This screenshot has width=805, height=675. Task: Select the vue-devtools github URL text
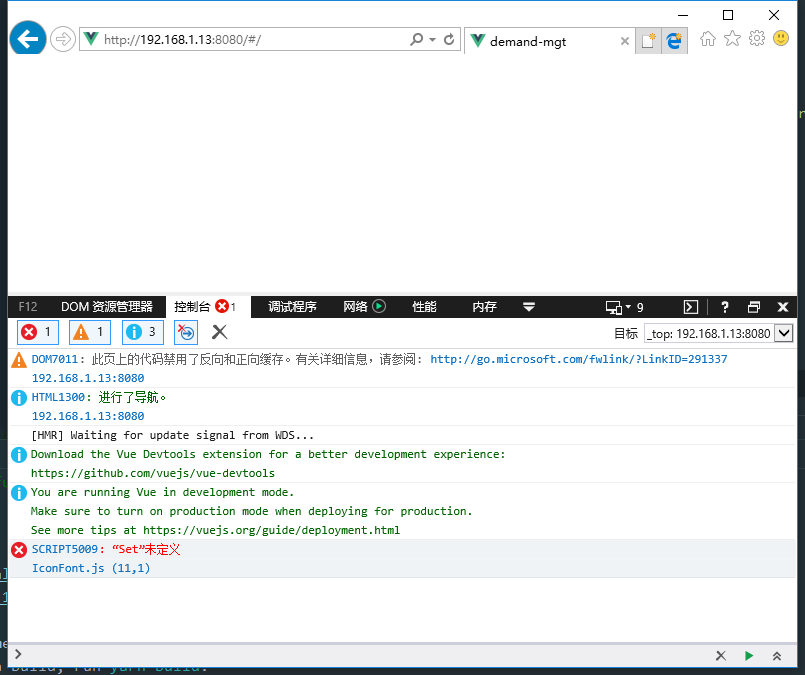click(x=152, y=473)
